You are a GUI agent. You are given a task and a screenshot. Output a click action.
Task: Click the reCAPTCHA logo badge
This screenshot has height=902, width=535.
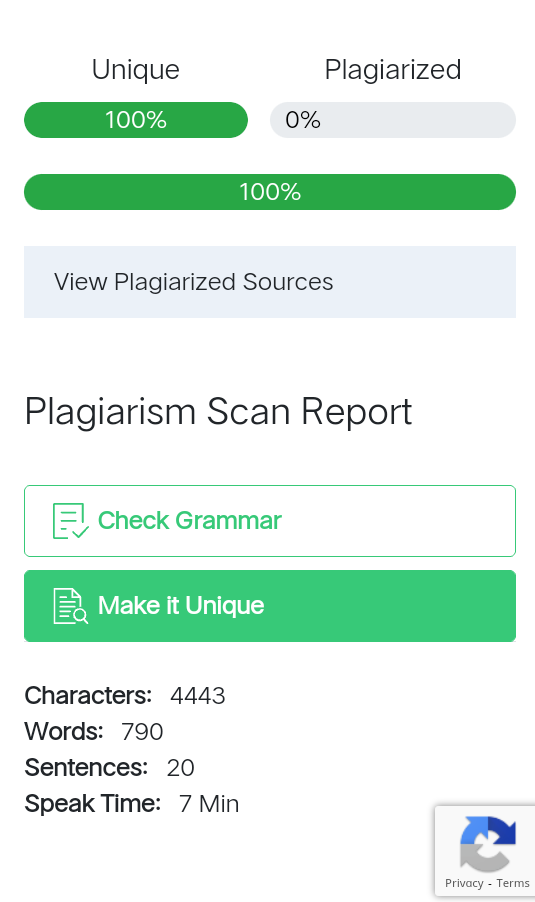pyautogui.click(x=488, y=843)
